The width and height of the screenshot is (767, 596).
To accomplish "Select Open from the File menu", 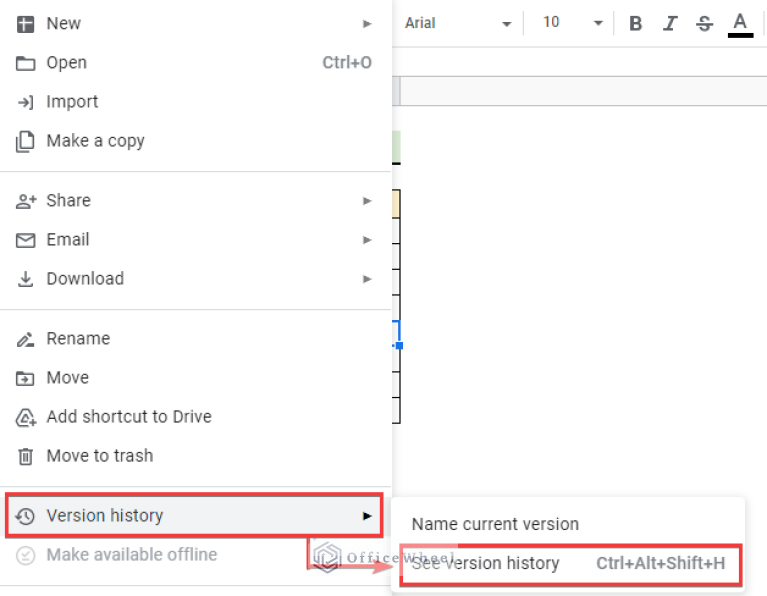I will (67, 62).
